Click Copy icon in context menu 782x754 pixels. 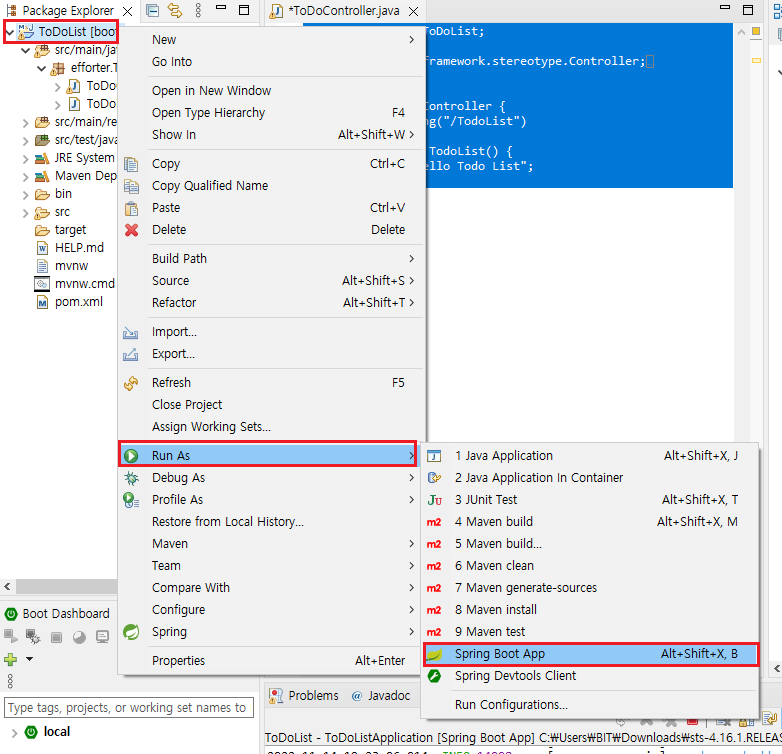coord(131,164)
